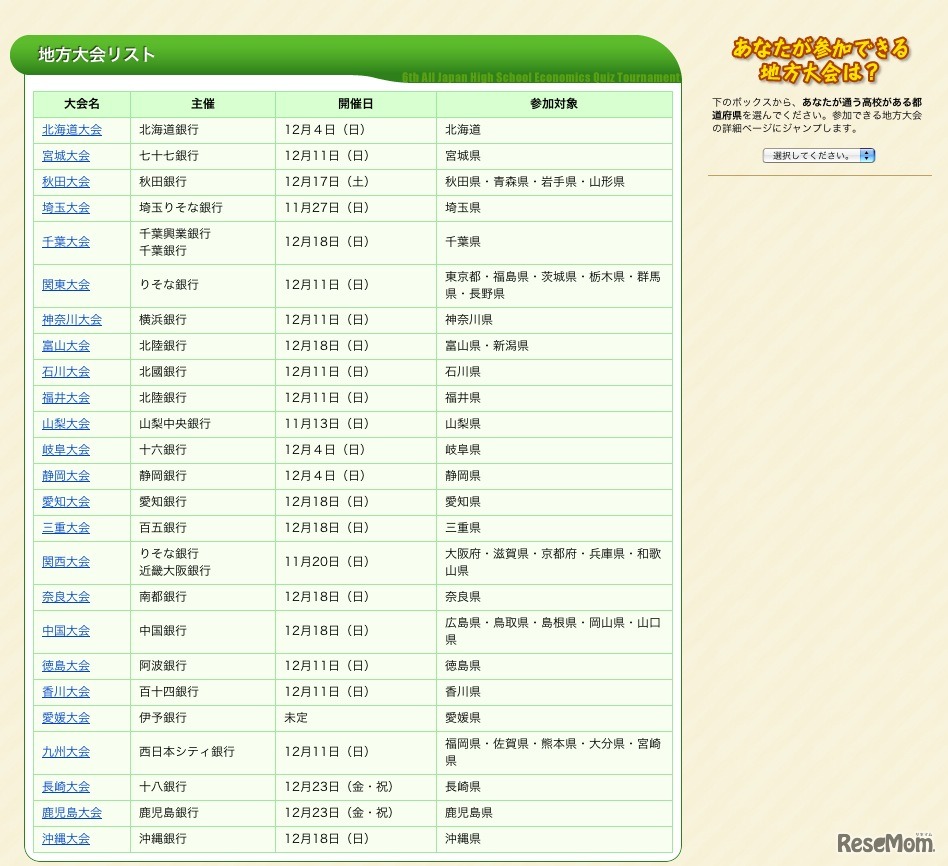Click the 大会名 column header

[82, 104]
